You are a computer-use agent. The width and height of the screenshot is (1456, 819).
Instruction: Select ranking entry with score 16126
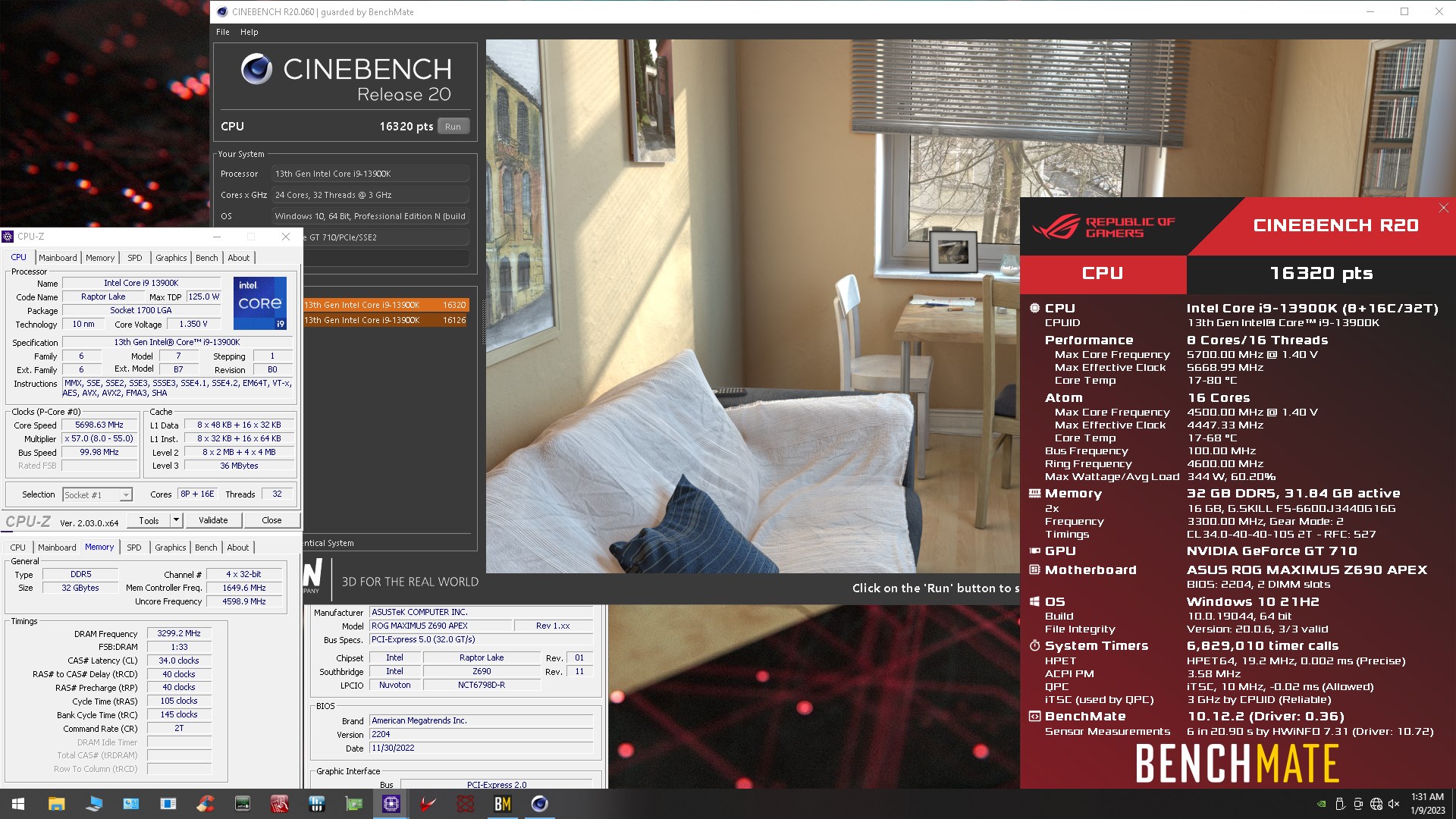(386, 320)
